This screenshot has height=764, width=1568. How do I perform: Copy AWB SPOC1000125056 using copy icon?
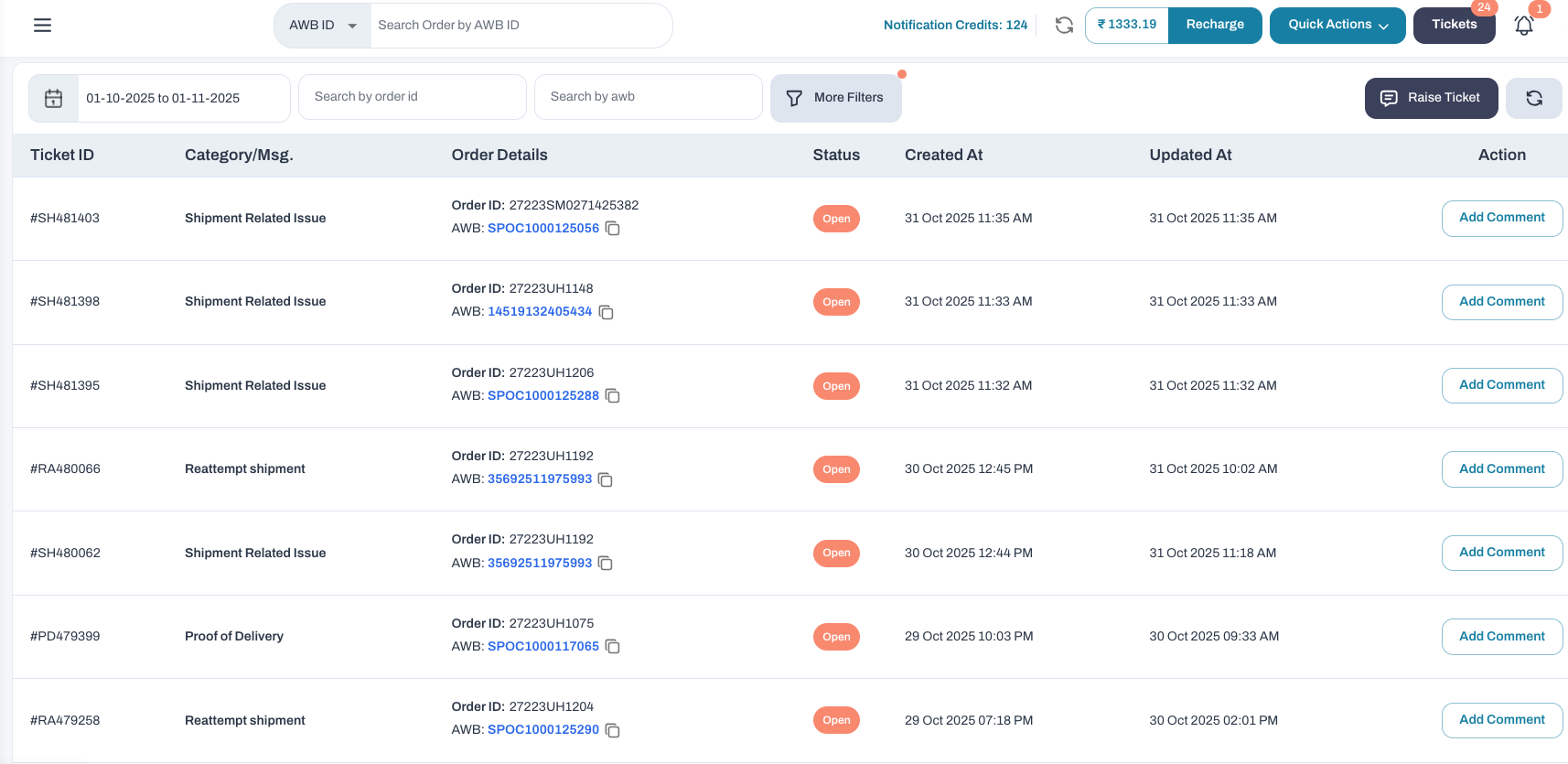point(613,229)
